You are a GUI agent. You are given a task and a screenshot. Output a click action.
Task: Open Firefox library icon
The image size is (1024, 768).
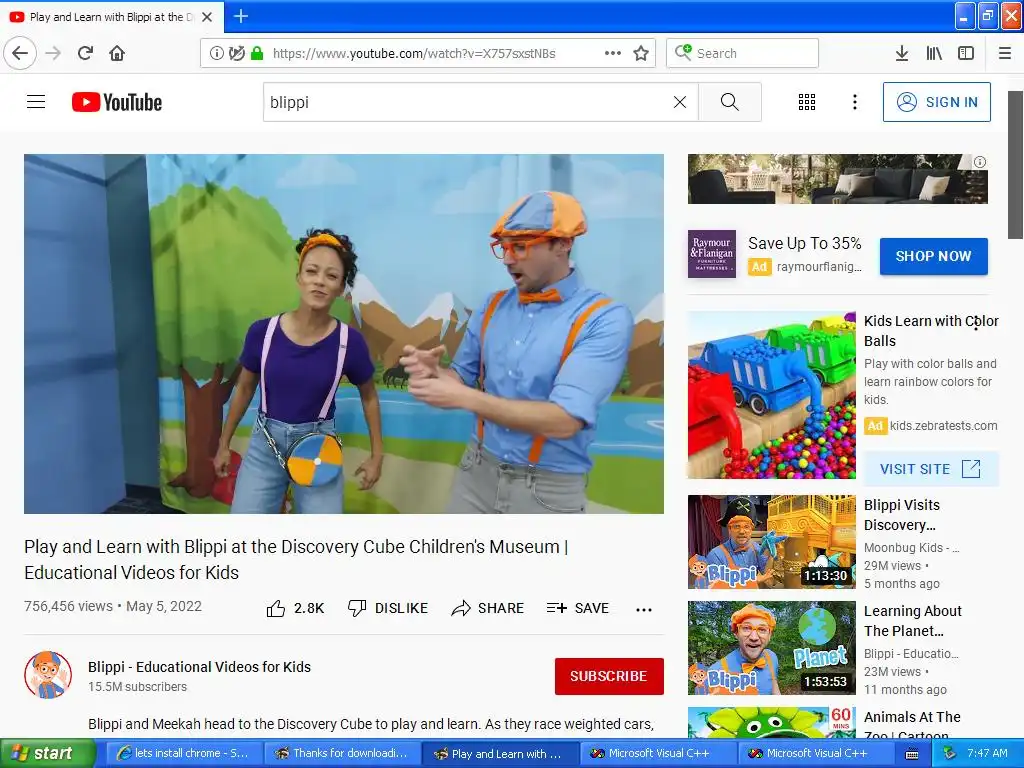point(934,53)
